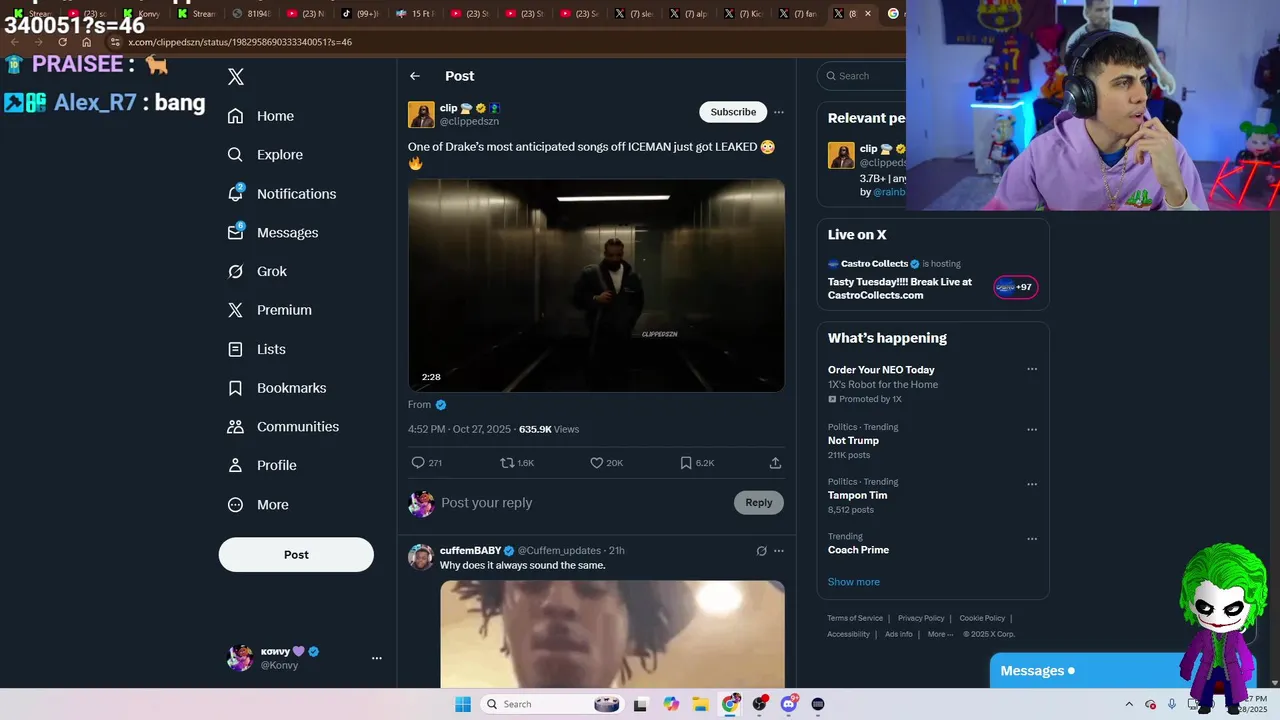Open options for Not Trump trend
The width and height of the screenshot is (1280, 720).
[x=1032, y=430]
